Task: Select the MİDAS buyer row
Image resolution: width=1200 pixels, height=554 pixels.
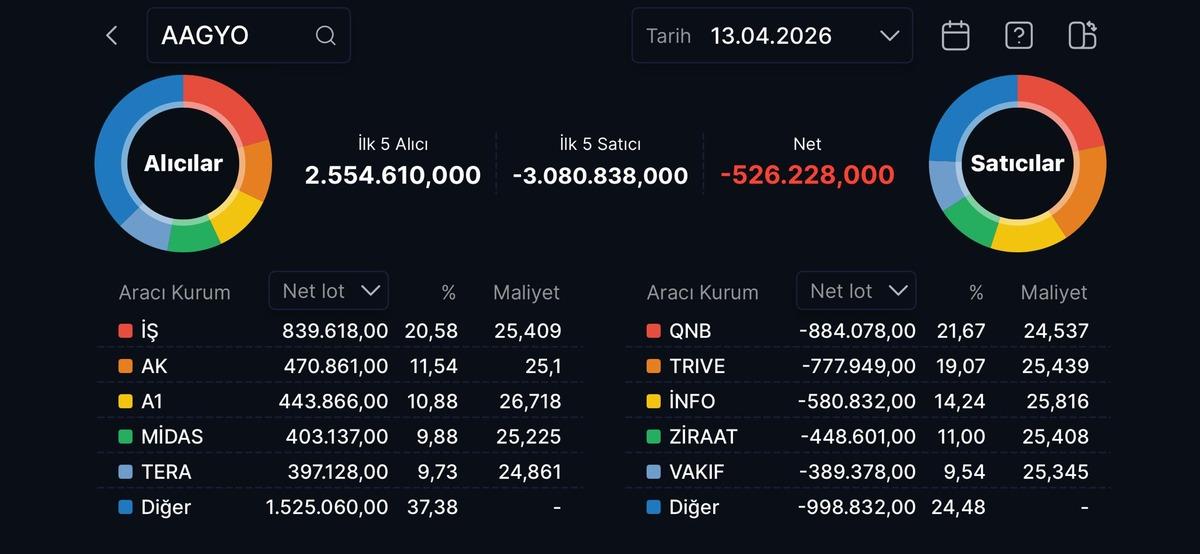Action: 339,437
